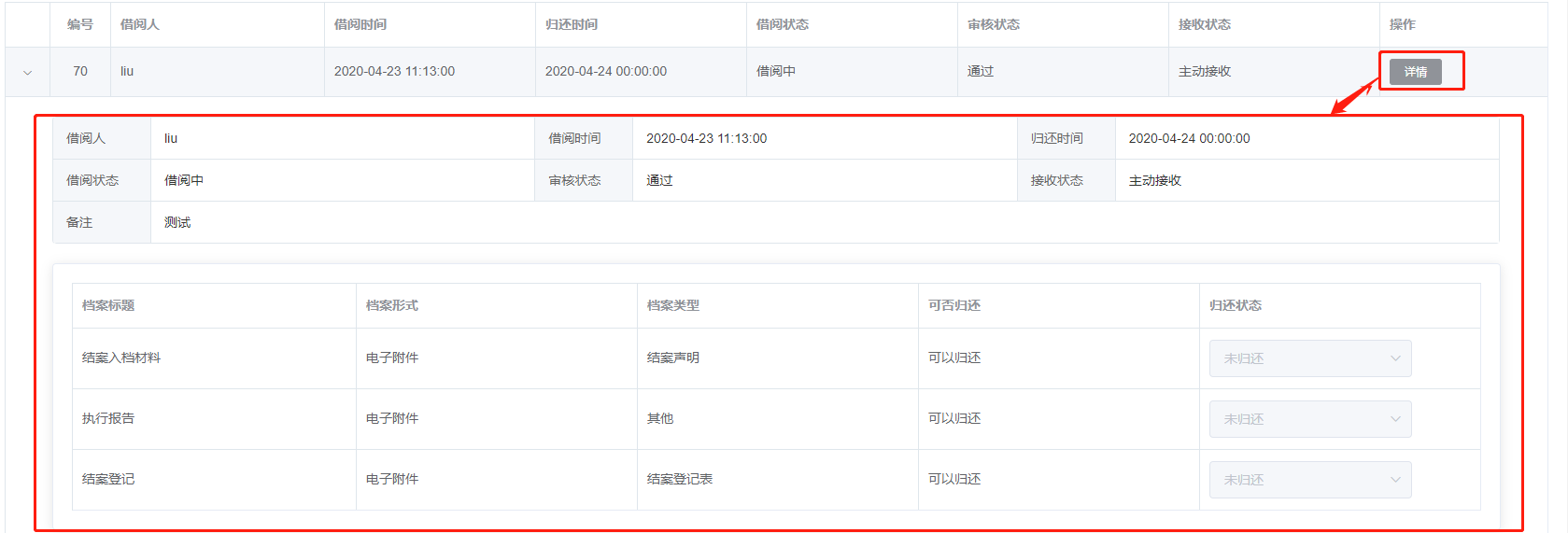Select the 执行报告 archive title
This screenshot has height=533, width=1568.
point(108,418)
